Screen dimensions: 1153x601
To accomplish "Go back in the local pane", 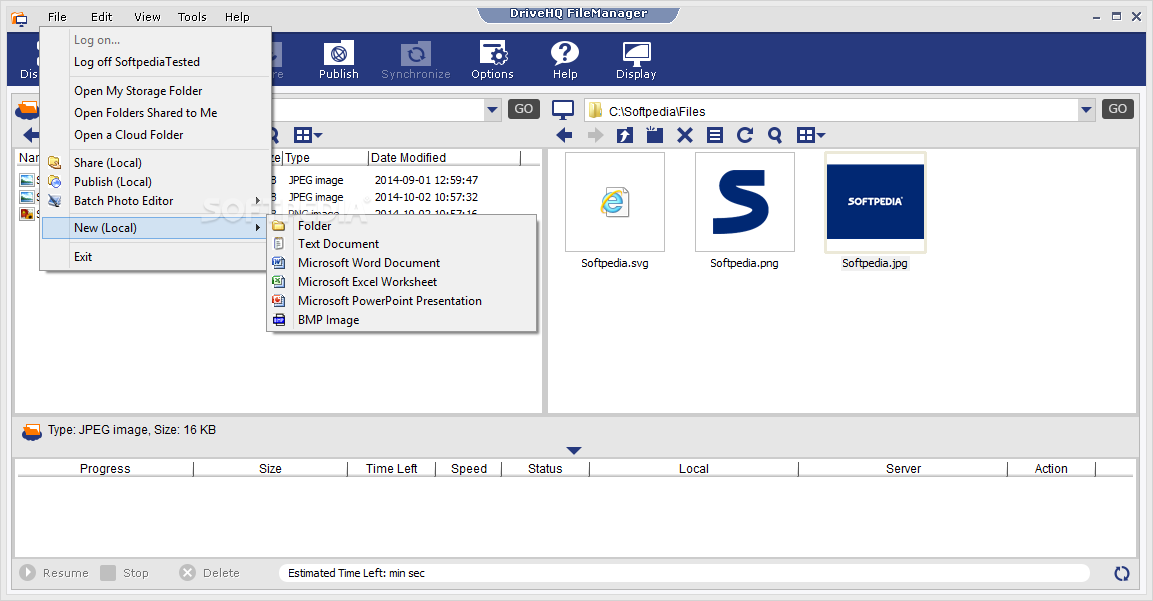I will click(565, 135).
